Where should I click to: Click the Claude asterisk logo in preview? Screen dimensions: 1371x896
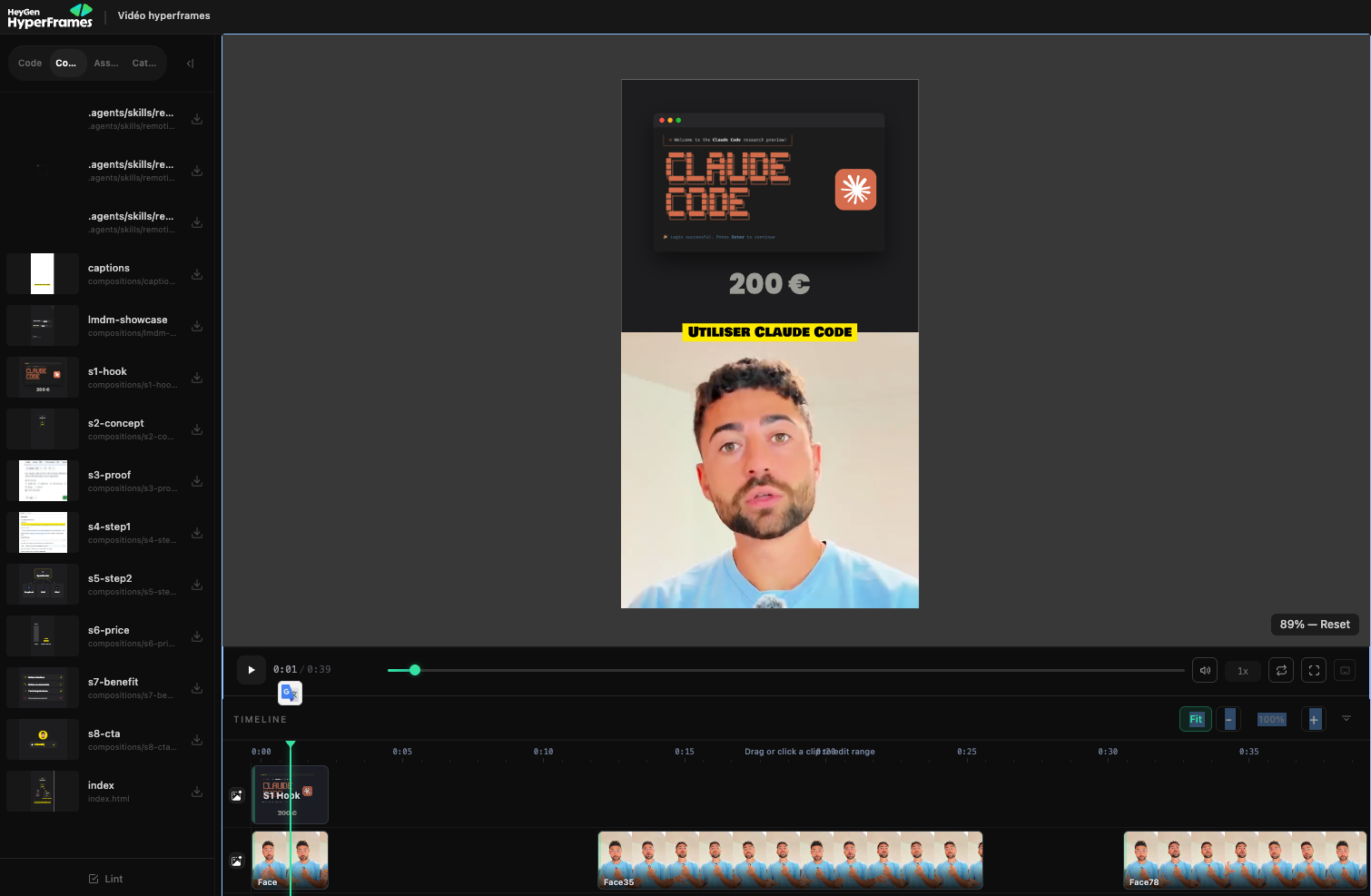click(855, 190)
